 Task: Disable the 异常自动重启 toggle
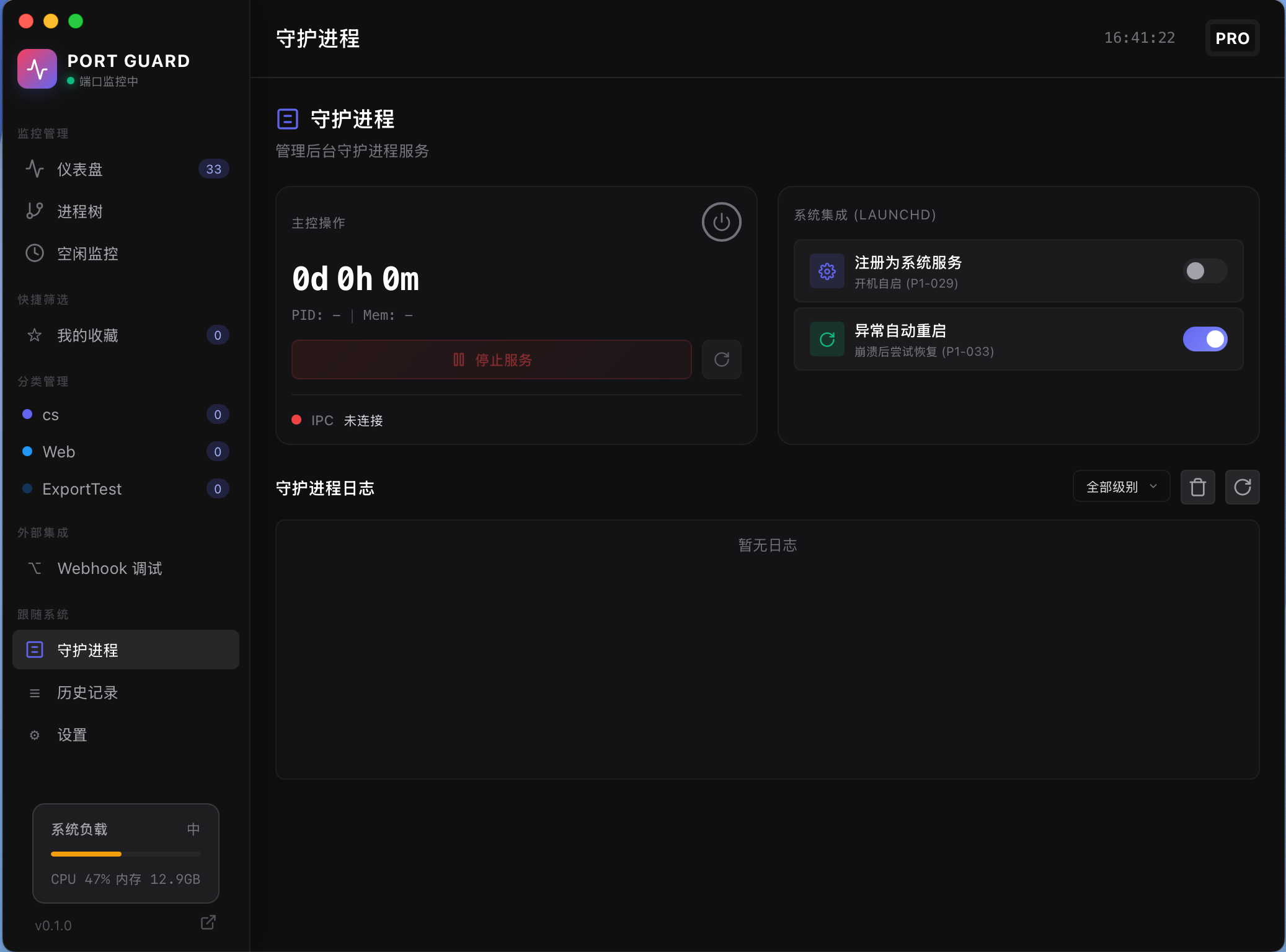1204,339
